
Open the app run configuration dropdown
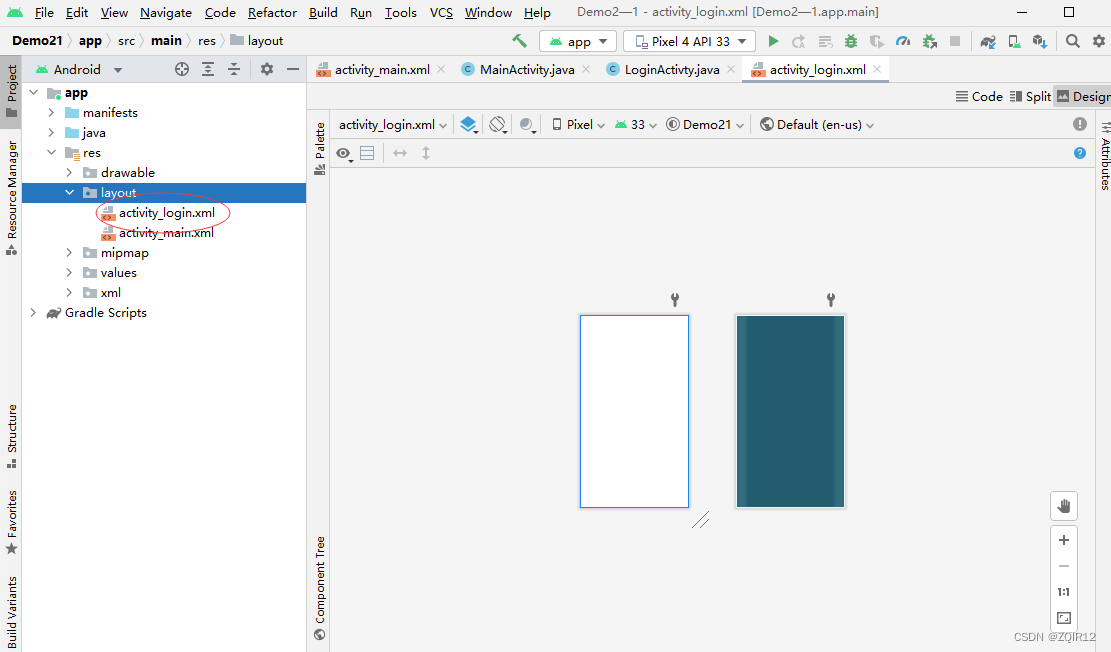point(578,41)
